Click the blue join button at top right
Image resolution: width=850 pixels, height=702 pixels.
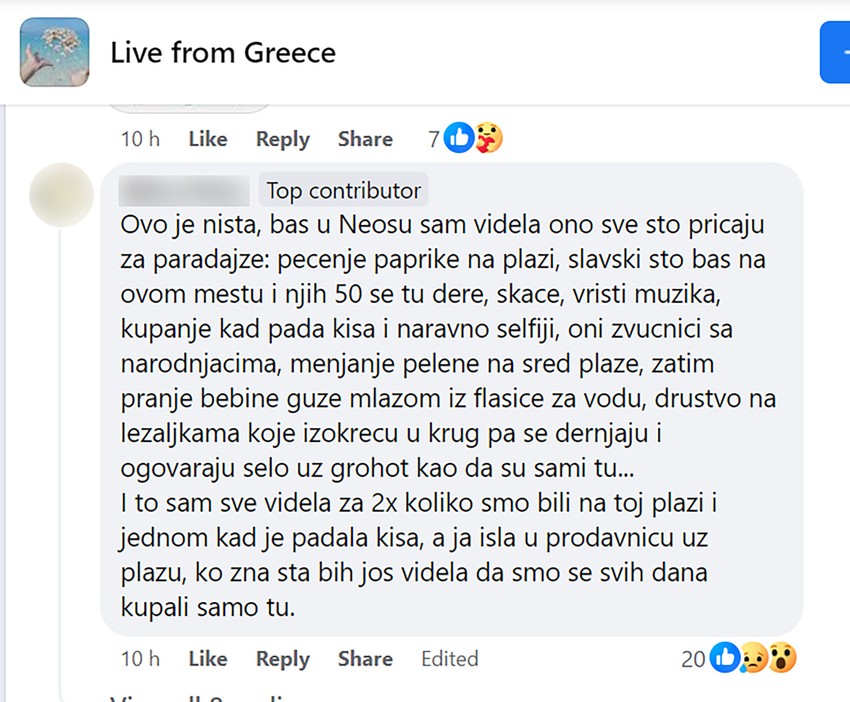[840, 52]
